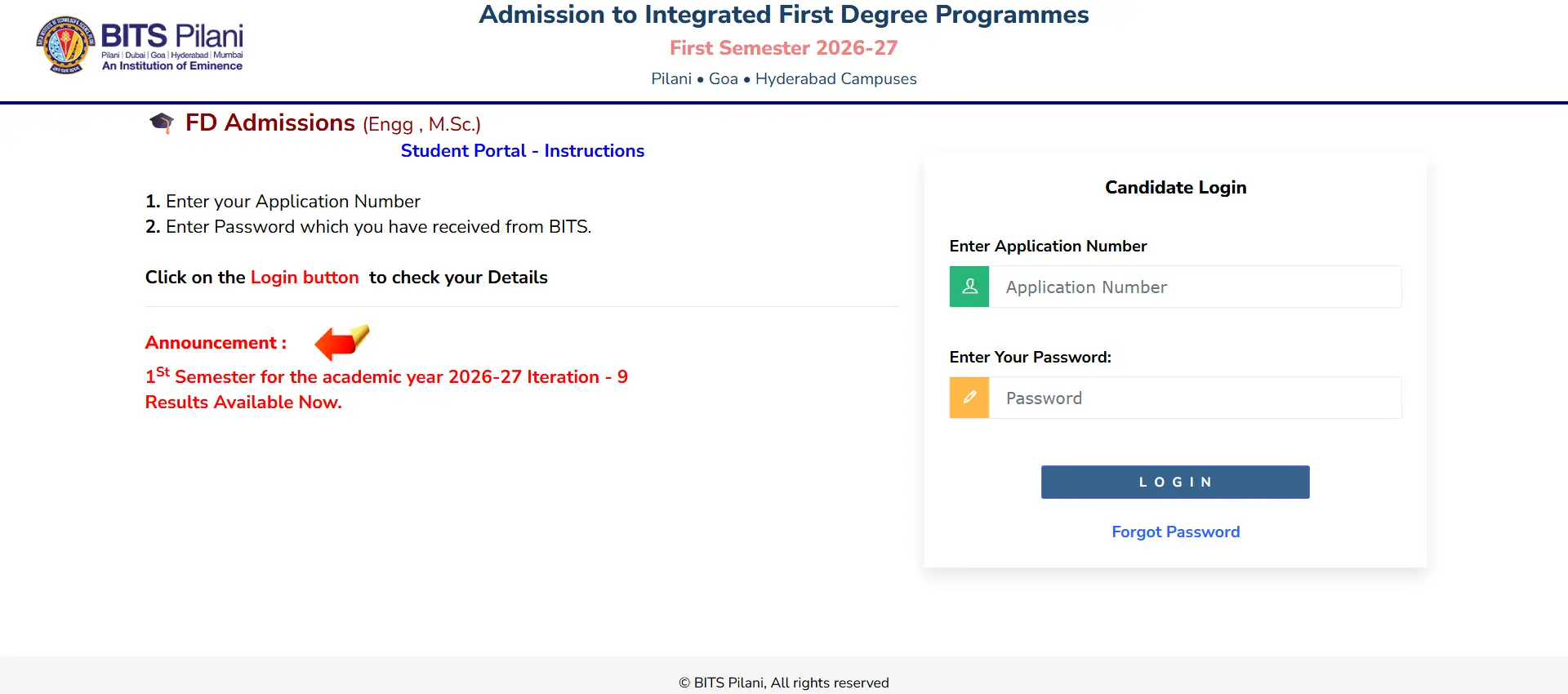1568x694 pixels.
Task: Click the LOGIN button
Action: coord(1175,482)
